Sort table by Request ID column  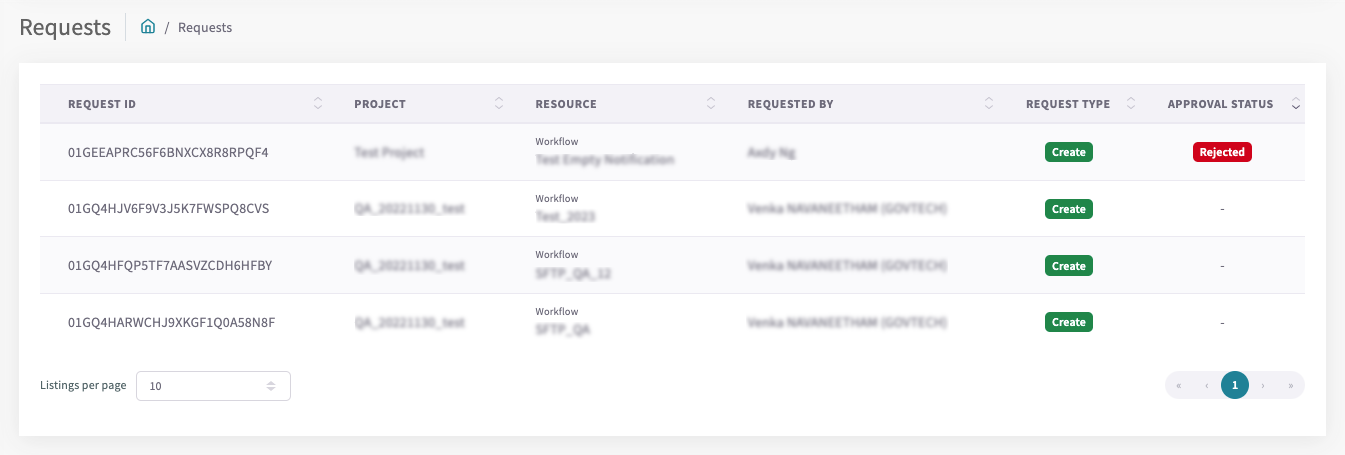[318, 104]
